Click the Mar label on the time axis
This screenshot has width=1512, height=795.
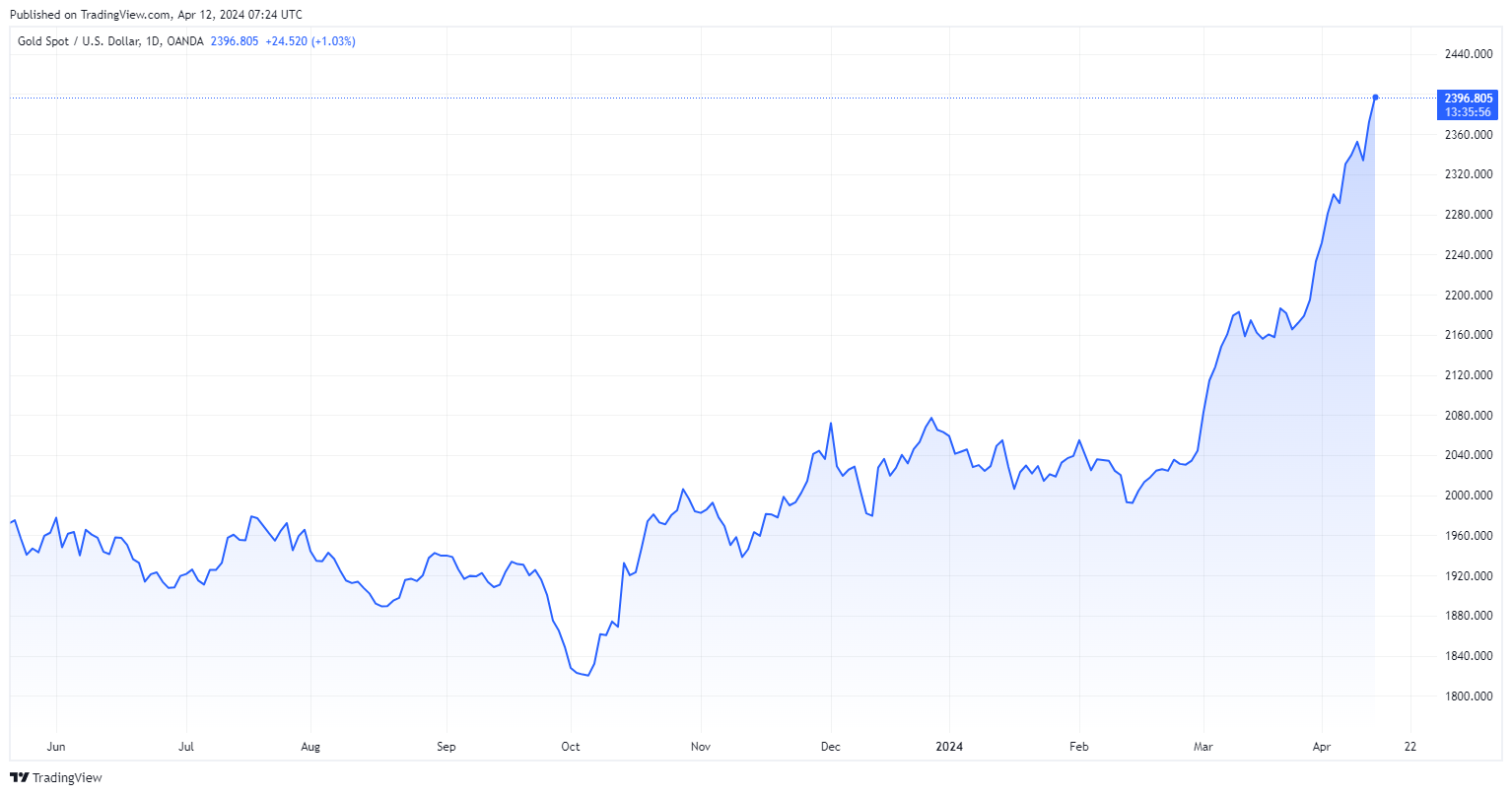click(x=1203, y=747)
